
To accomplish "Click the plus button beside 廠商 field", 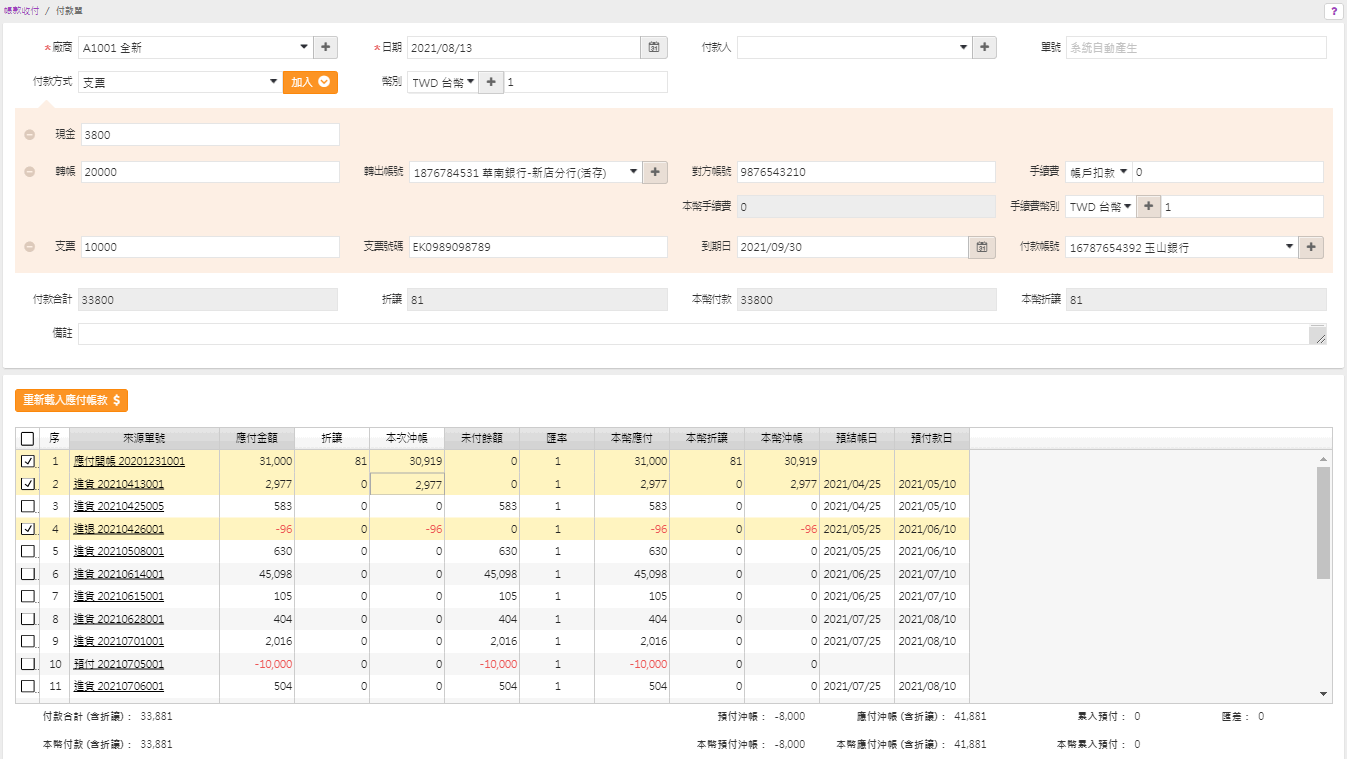I will click(325, 47).
